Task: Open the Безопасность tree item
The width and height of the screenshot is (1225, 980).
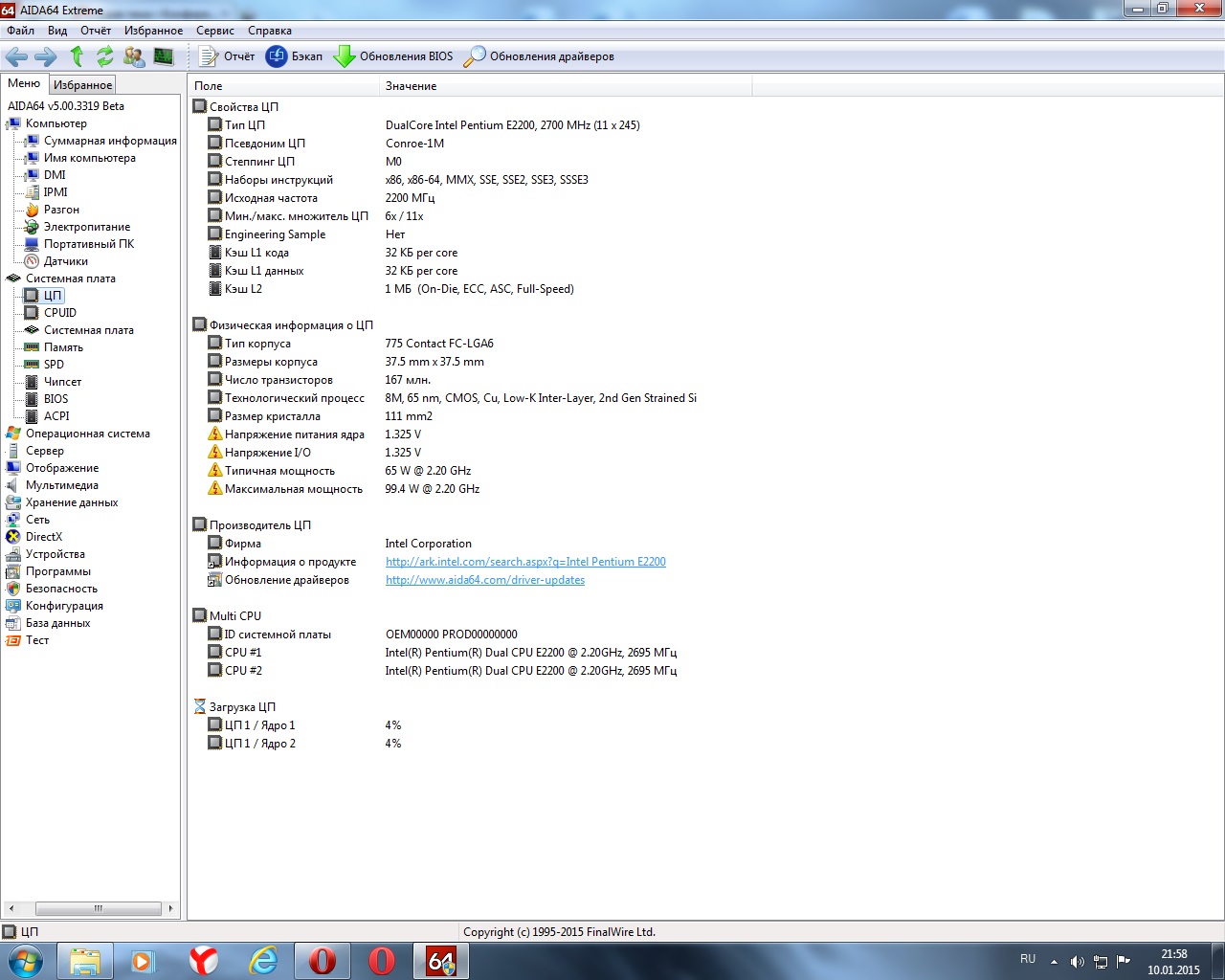Action: [61, 589]
